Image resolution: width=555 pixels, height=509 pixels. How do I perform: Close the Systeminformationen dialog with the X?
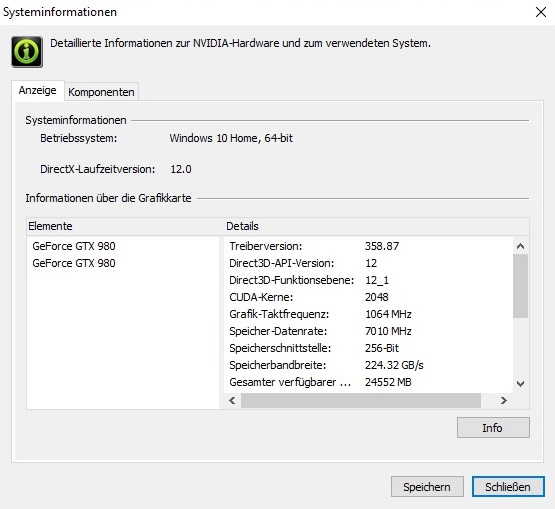[x=540, y=12]
